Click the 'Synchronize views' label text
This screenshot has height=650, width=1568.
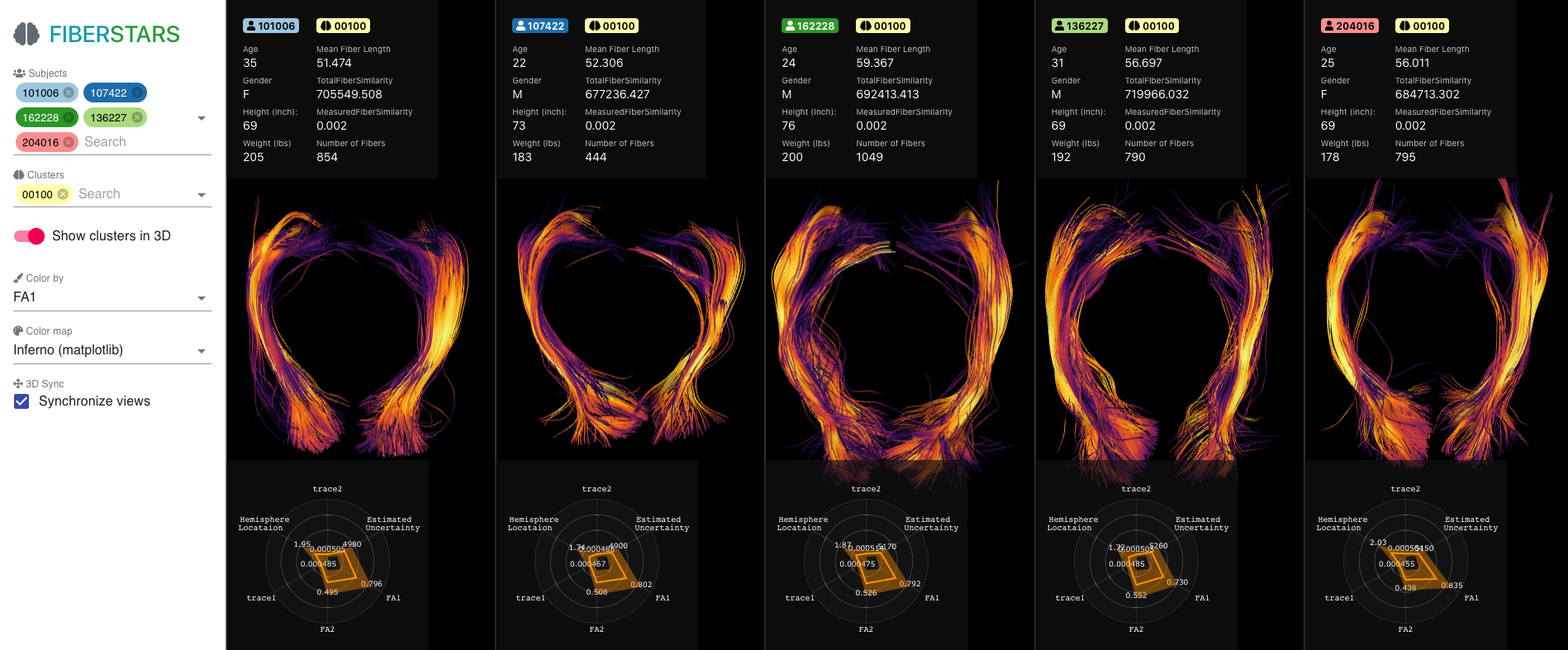tap(94, 401)
